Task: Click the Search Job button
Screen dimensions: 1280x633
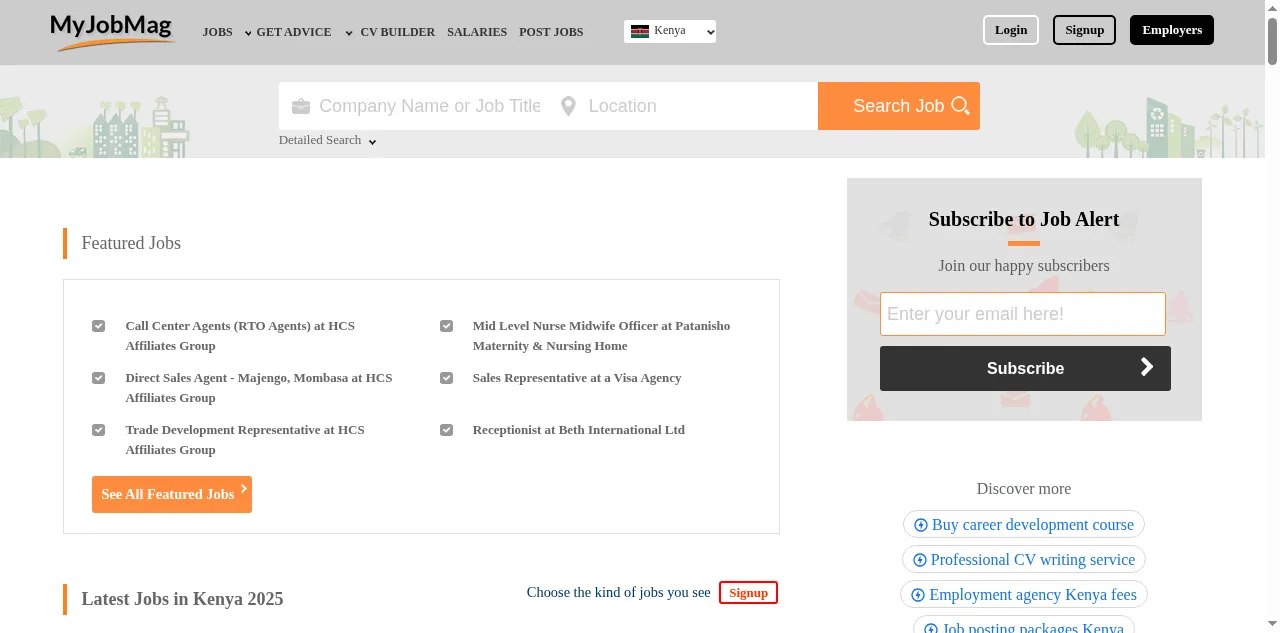Action: point(899,106)
